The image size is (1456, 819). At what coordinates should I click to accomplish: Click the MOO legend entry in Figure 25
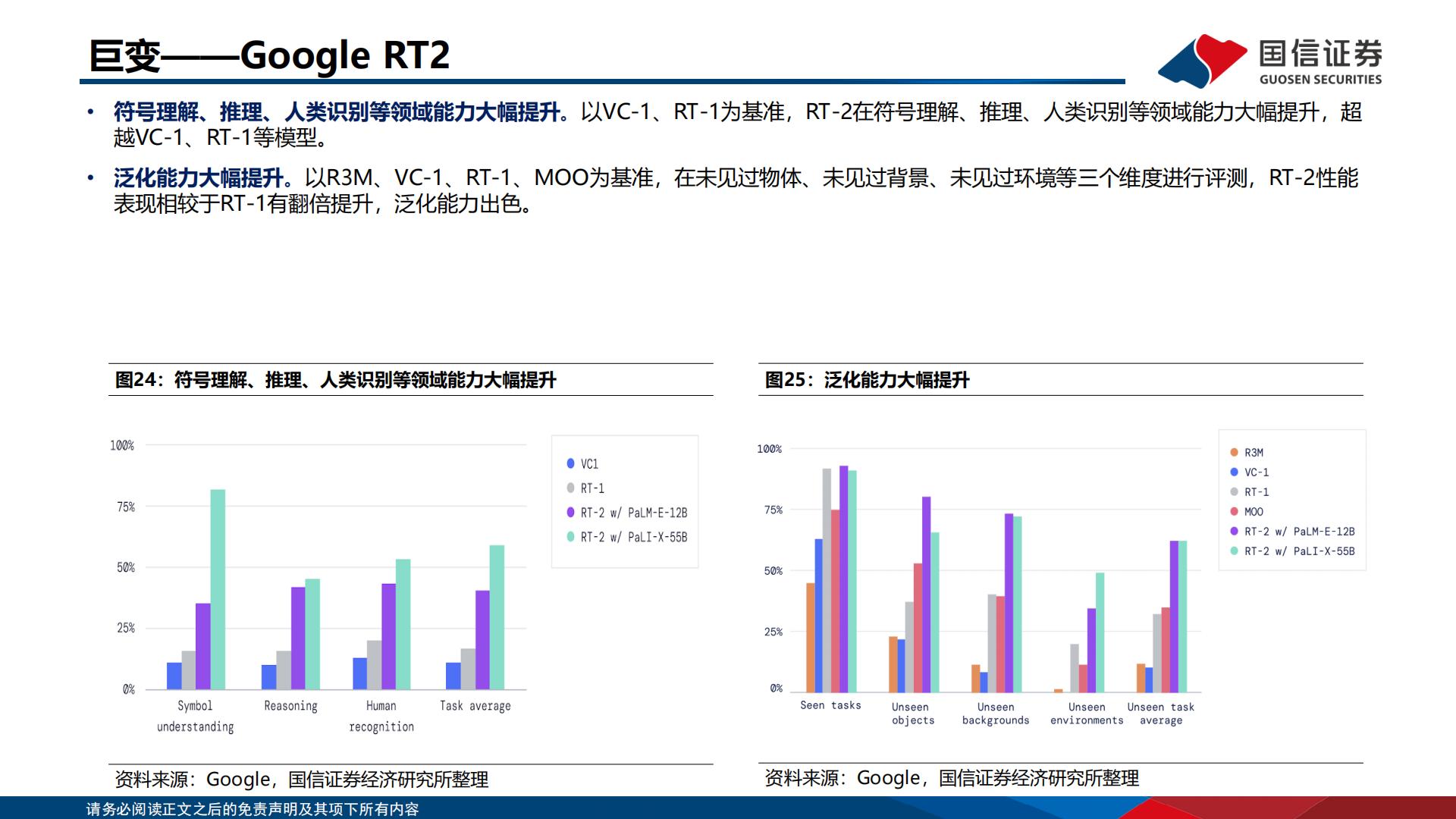[x=1246, y=512]
